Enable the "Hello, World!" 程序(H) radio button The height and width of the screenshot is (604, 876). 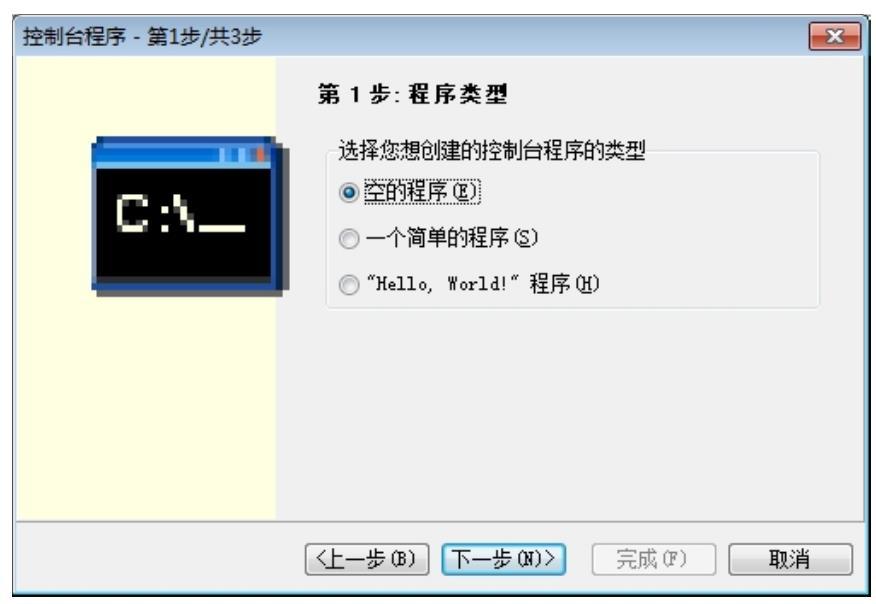349,284
